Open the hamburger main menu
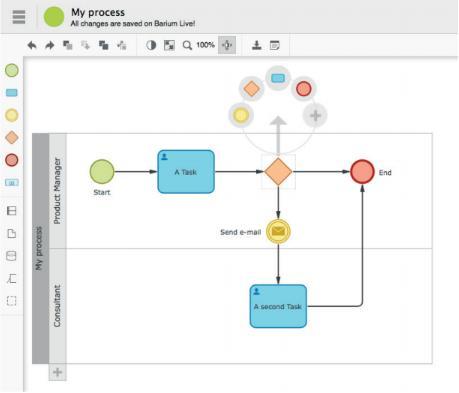 (x=19, y=16)
